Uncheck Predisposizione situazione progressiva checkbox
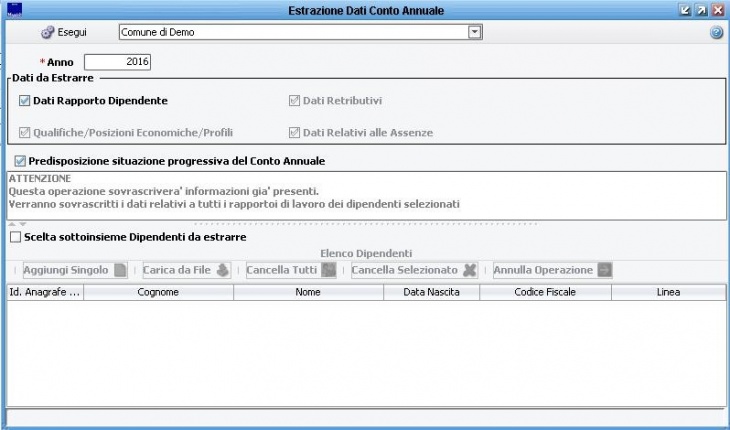The image size is (730, 430). click(20, 161)
